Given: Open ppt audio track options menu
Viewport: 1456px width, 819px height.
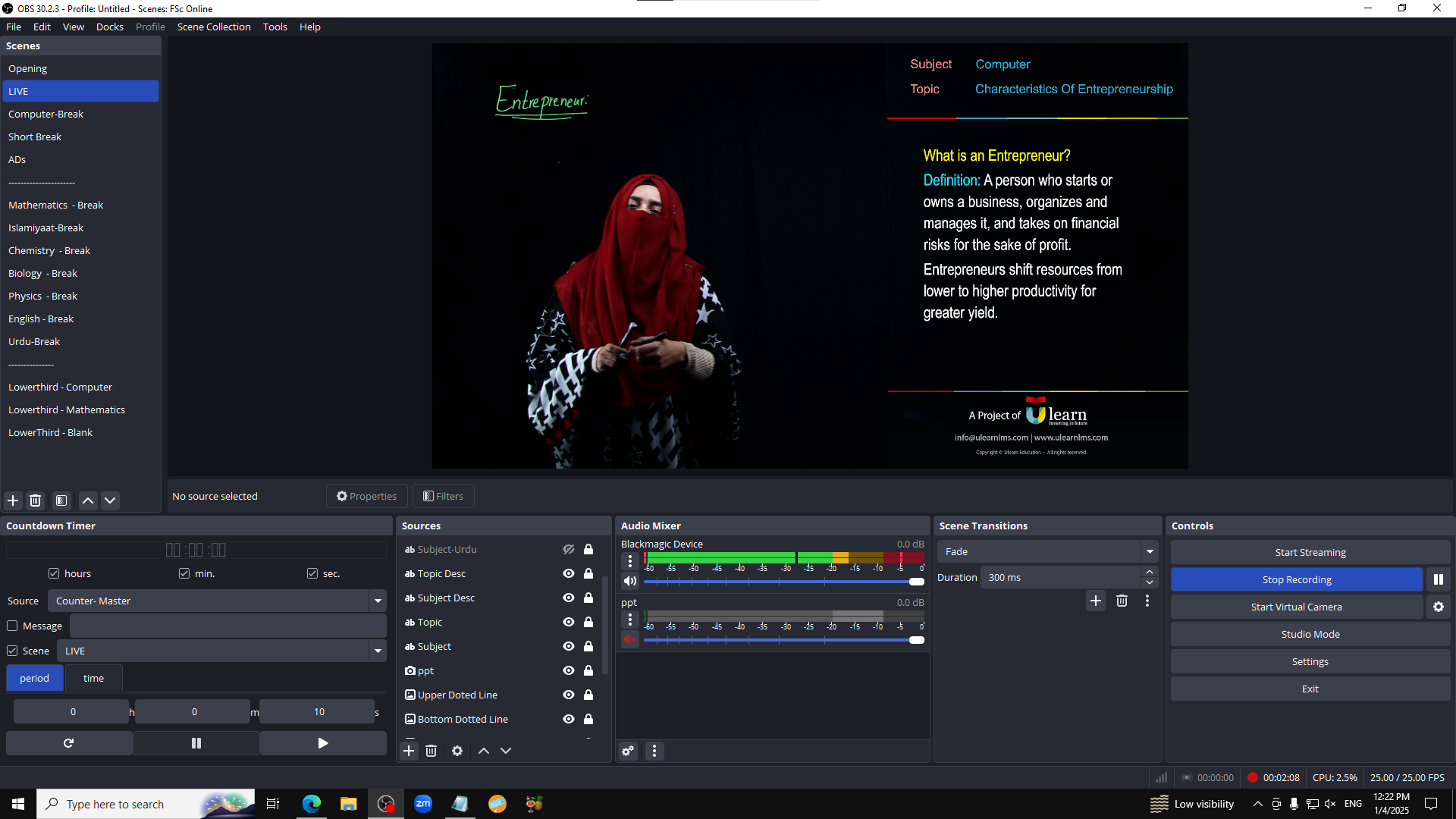Looking at the screenshot, I should [x=630, y=620].
